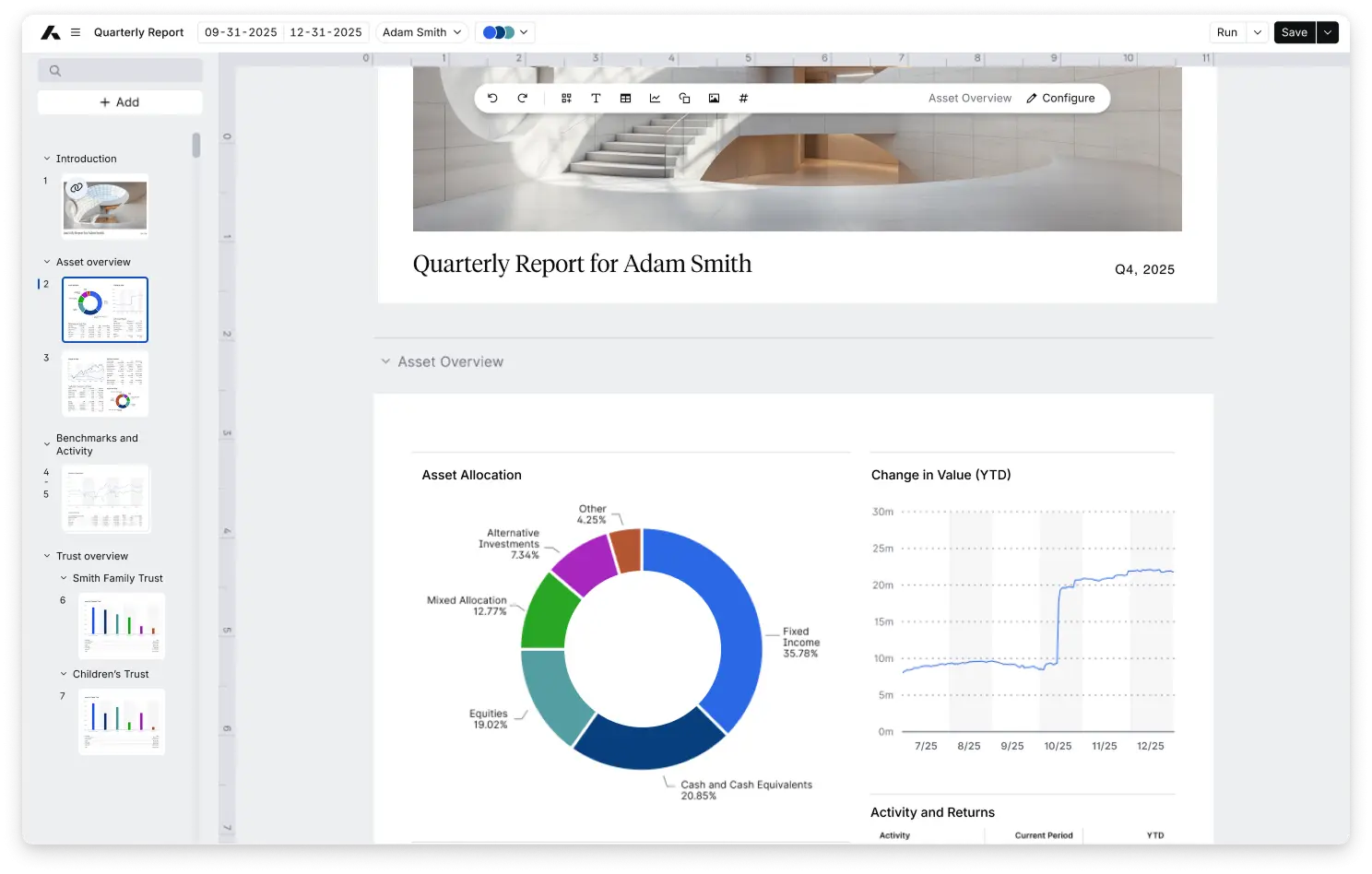Select page 1 thumbnail
This screenshot has width=1372, height=874.
click(x=105, y=207)
